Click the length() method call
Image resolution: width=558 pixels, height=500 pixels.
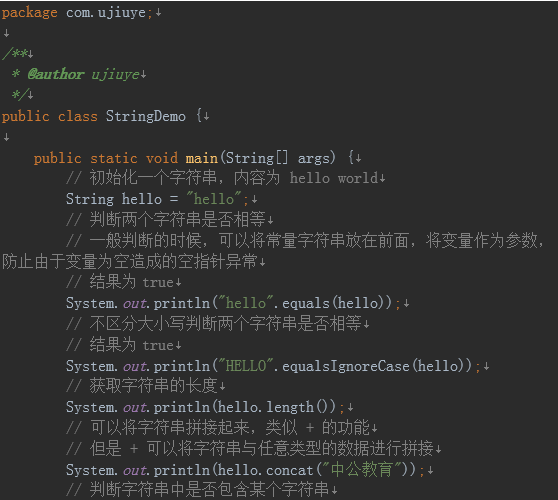300,407
